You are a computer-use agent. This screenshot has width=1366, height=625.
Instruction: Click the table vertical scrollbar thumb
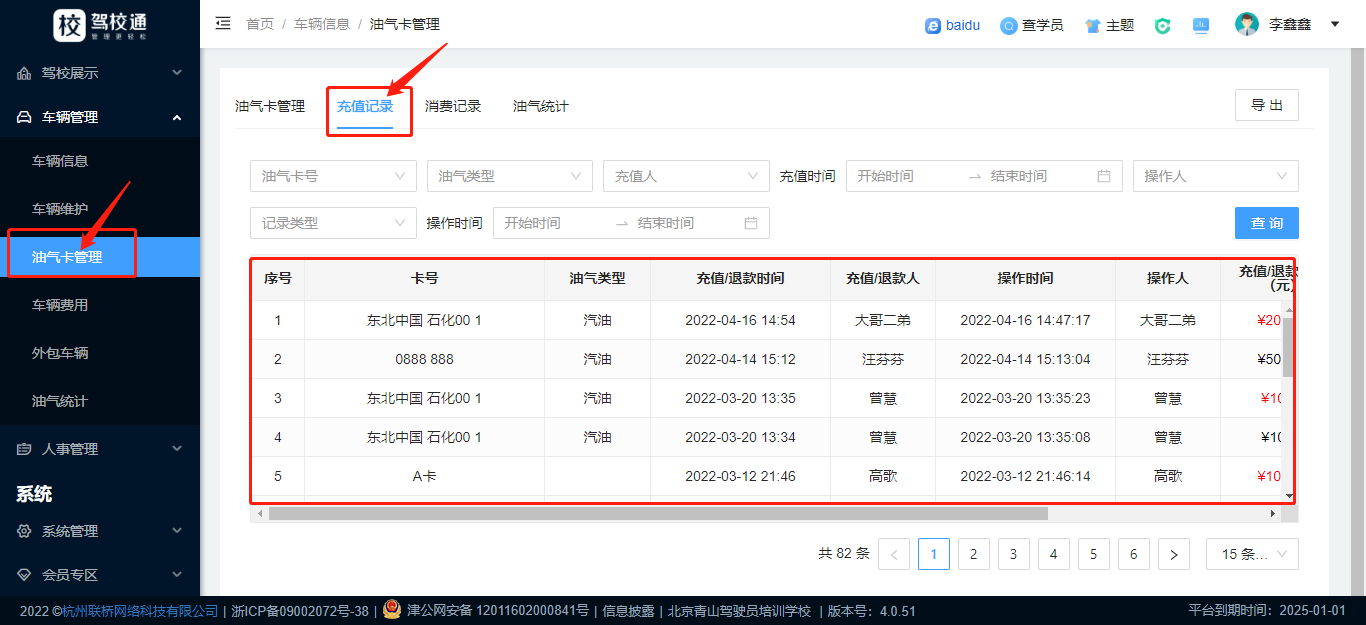click(1288, 347)
